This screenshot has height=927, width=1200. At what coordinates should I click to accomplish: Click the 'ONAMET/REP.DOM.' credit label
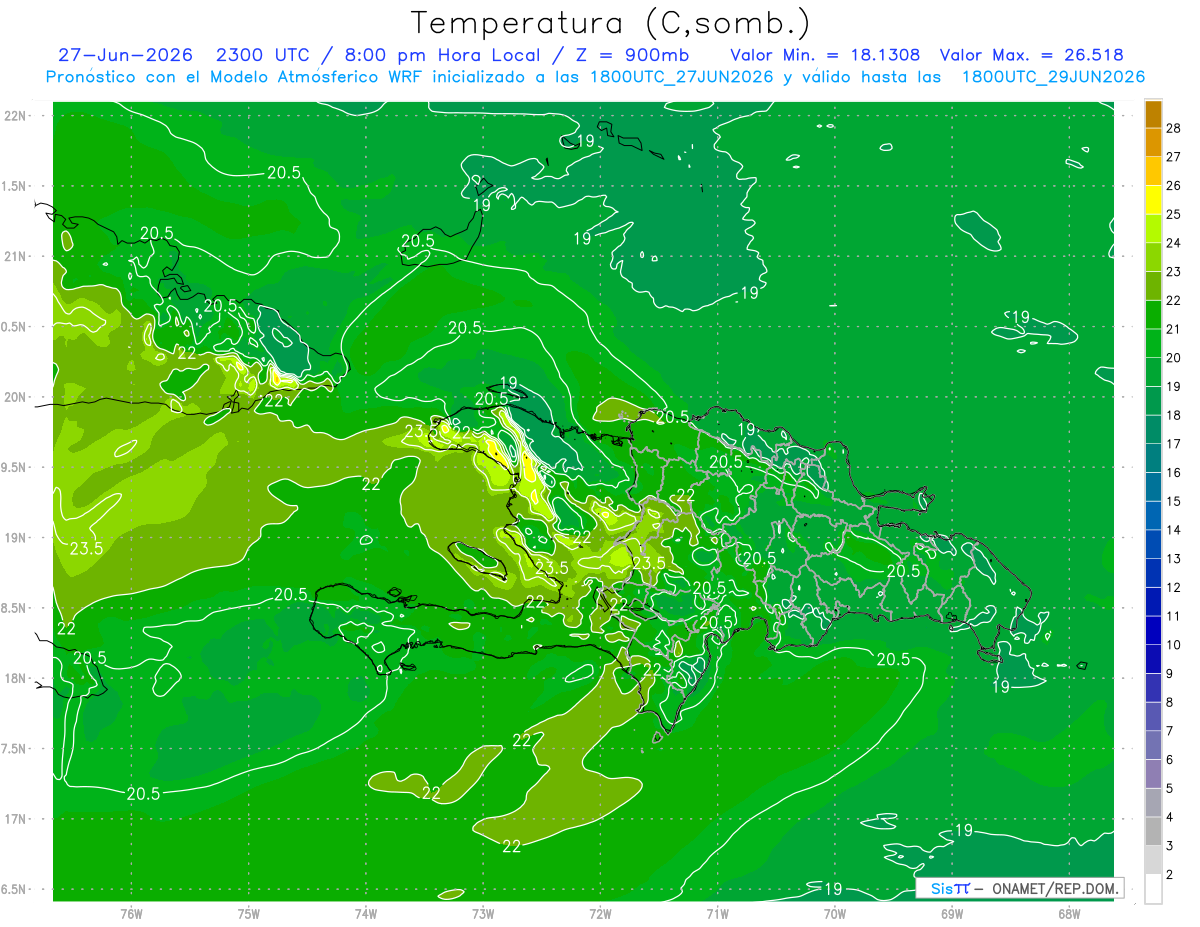coord(1053,888)
